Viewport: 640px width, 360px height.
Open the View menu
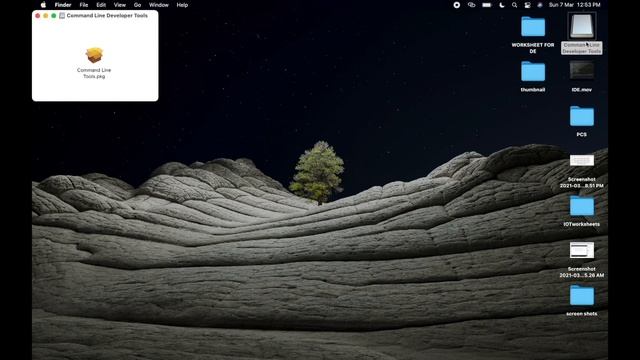pyautogui.click(x=120, y=5)
